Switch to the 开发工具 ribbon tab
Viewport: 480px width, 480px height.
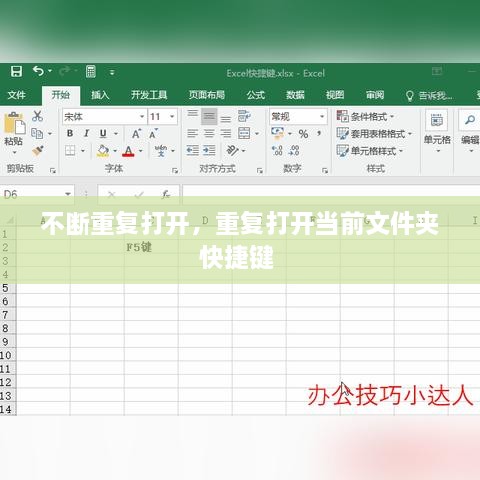tap(149, 95)
